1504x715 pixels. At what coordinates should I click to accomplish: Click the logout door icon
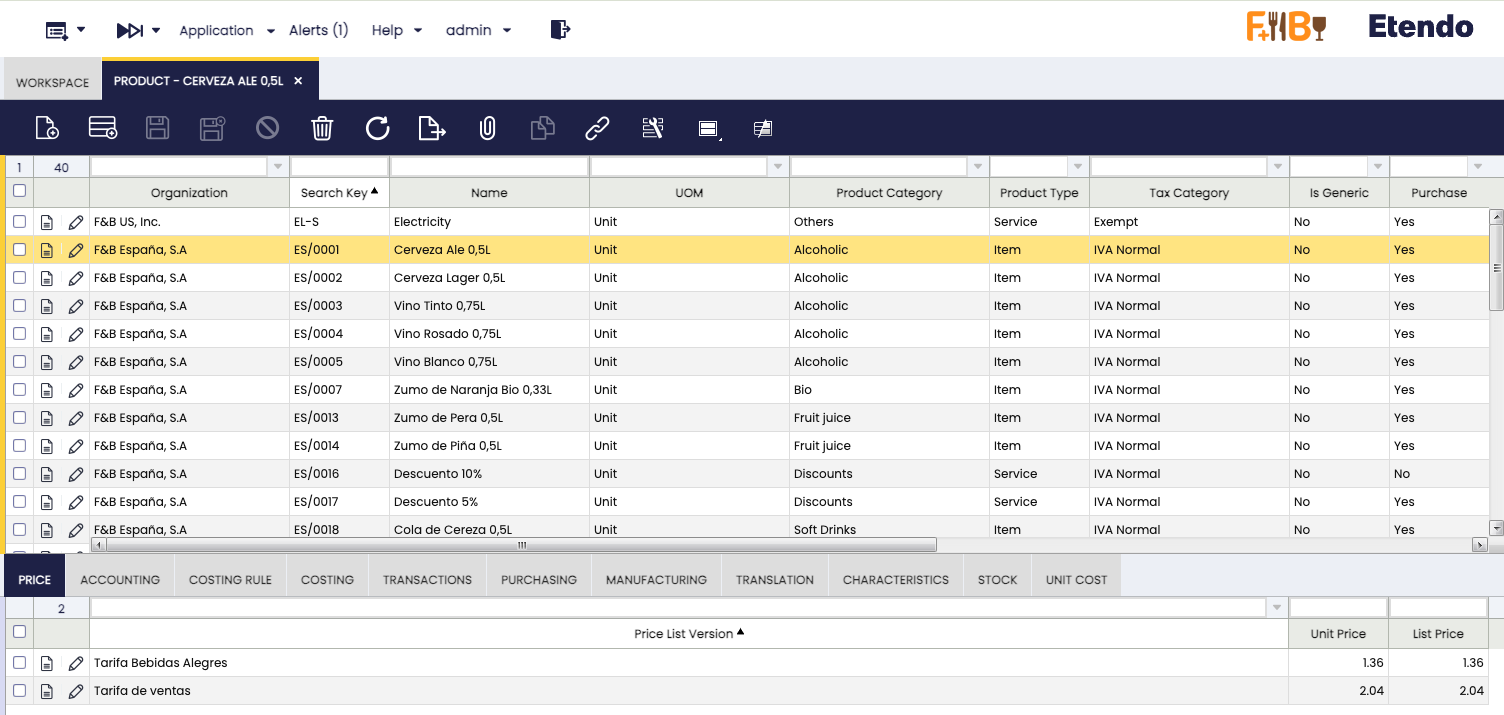pos(560,30)
